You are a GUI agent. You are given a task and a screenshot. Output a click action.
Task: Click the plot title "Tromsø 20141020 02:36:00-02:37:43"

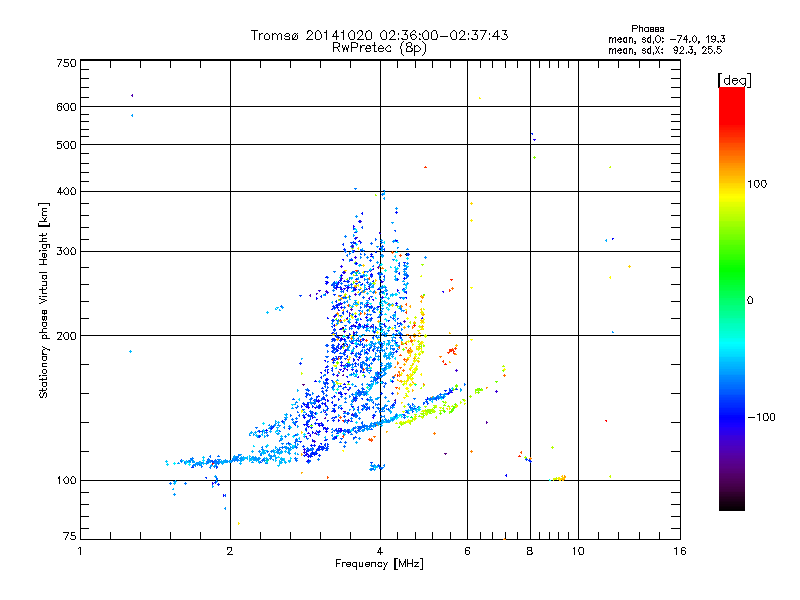click(379, 35)
